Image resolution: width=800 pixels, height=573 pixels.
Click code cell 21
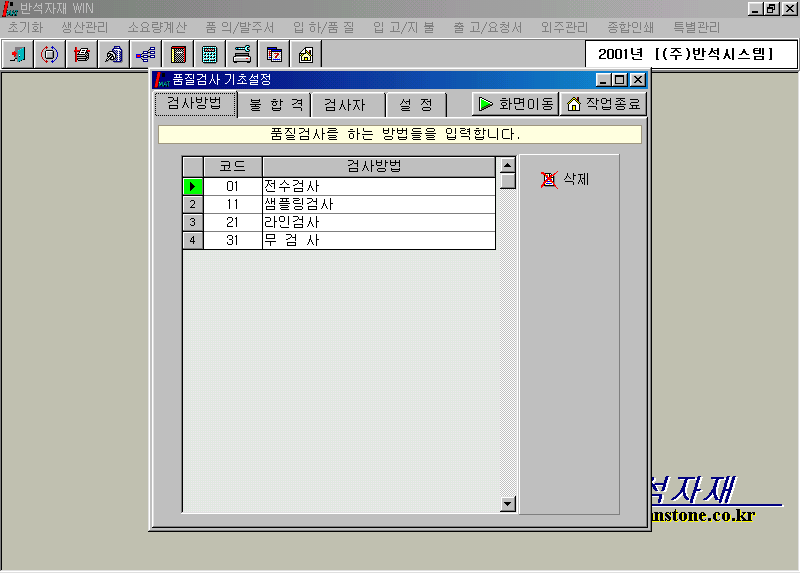click(x=233, y=222)
